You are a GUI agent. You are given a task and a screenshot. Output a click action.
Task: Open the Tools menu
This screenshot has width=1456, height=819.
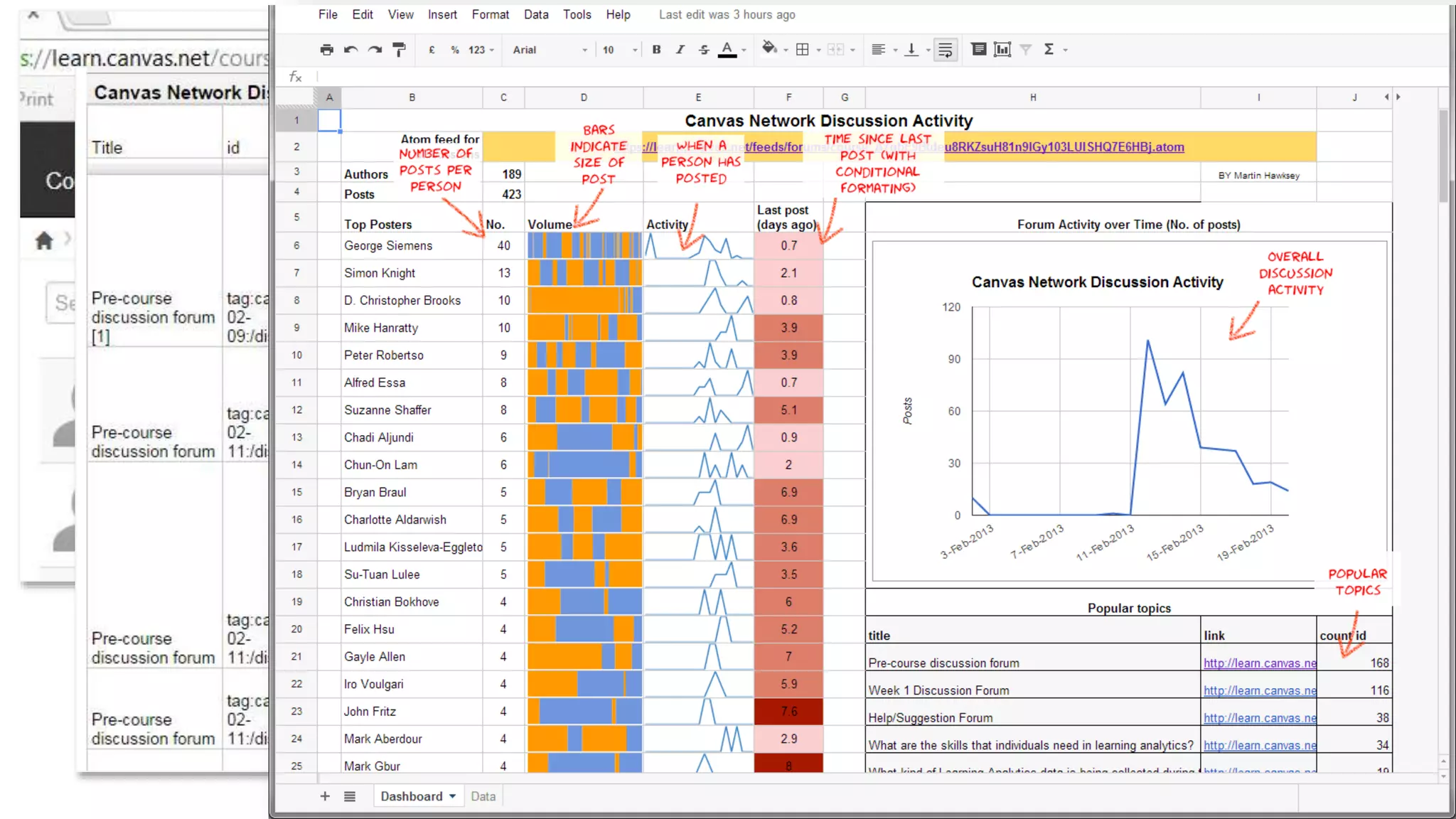coord(577,14)
